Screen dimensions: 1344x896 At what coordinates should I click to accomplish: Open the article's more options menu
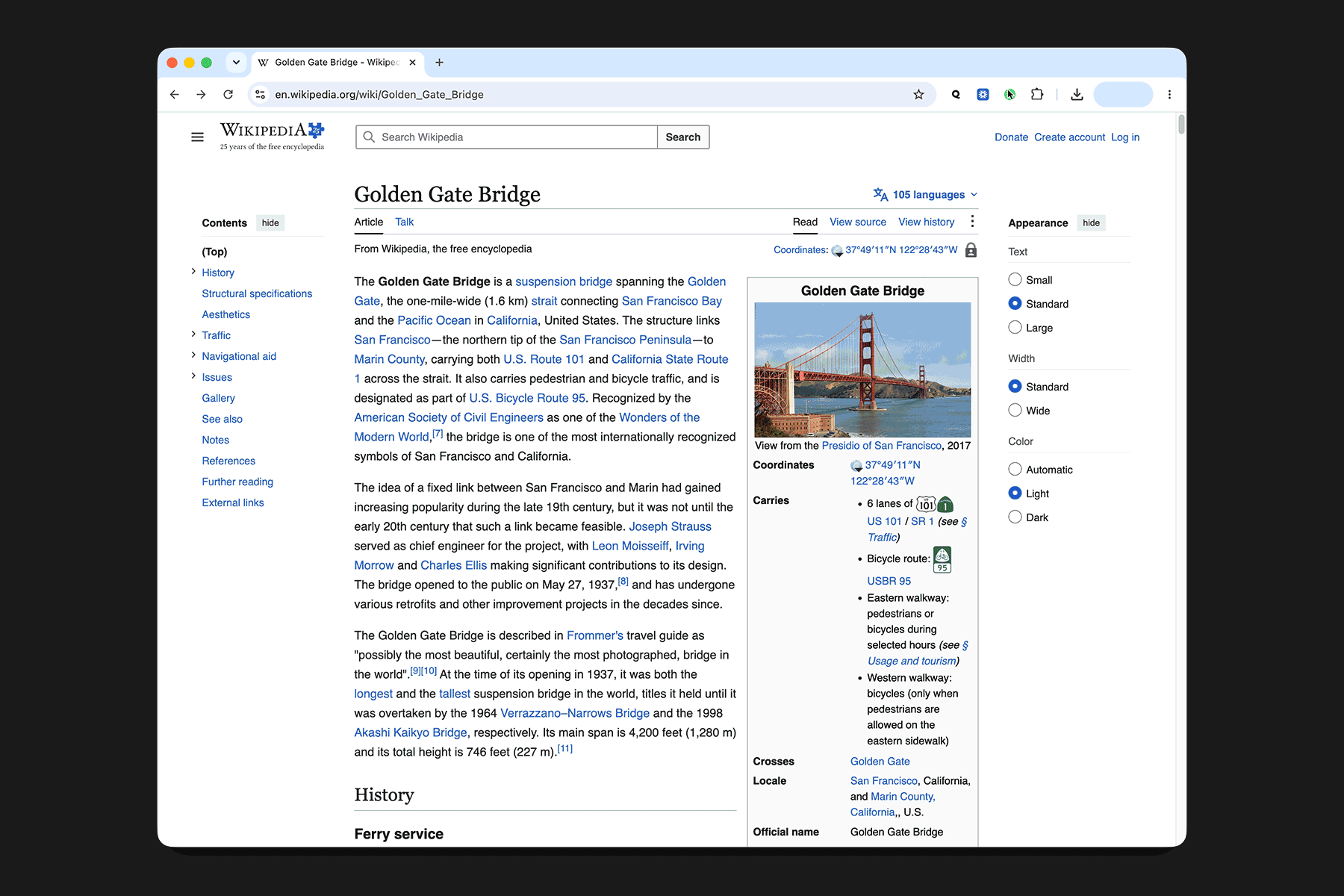(x=972, y=222)
